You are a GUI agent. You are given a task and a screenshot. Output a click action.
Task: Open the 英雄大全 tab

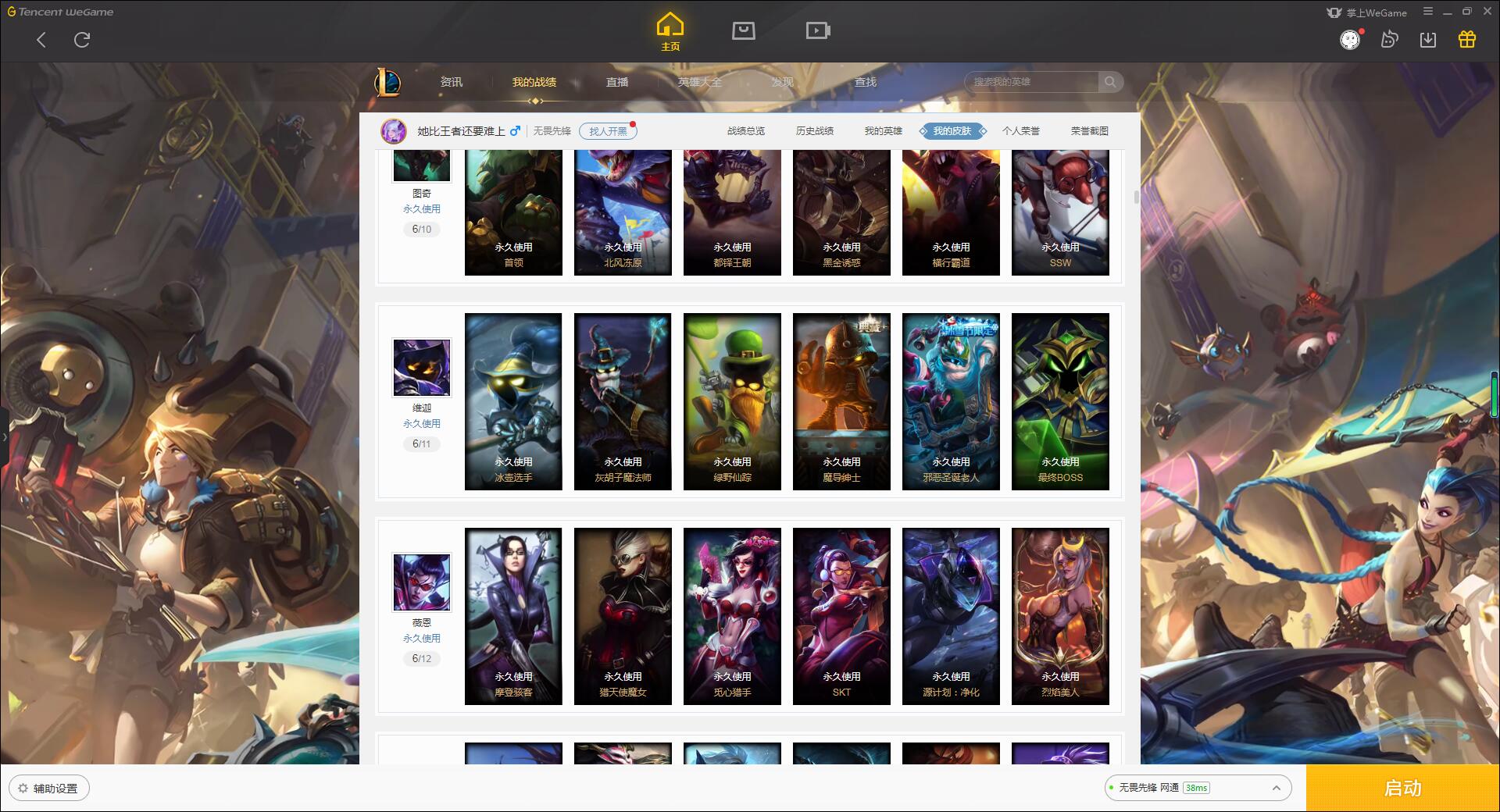700,82
